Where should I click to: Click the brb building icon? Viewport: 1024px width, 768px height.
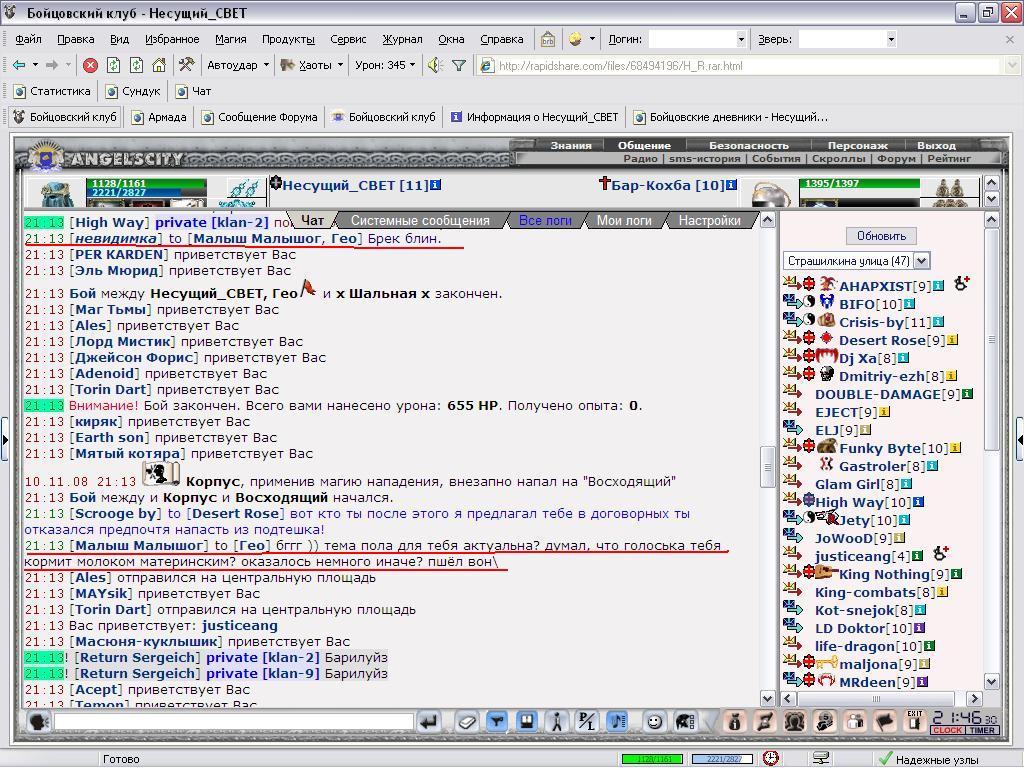[x=547, y=39]
